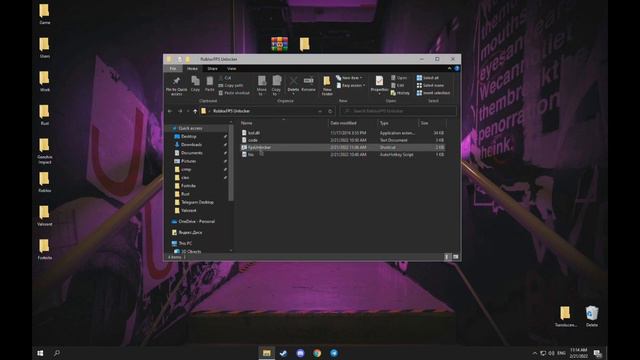Click the History command in ribbon
This screenshot has height=360, width=640.
[400, 93]
